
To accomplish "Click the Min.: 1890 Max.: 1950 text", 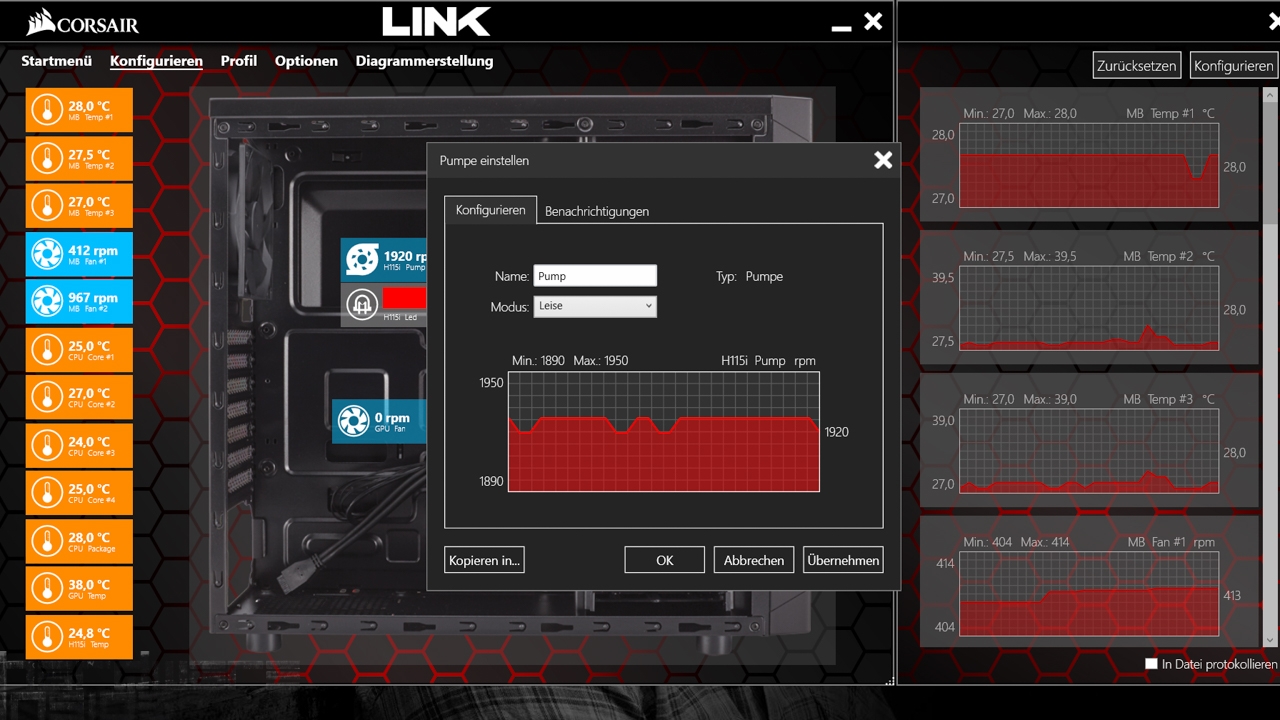I will click(570, 361).
